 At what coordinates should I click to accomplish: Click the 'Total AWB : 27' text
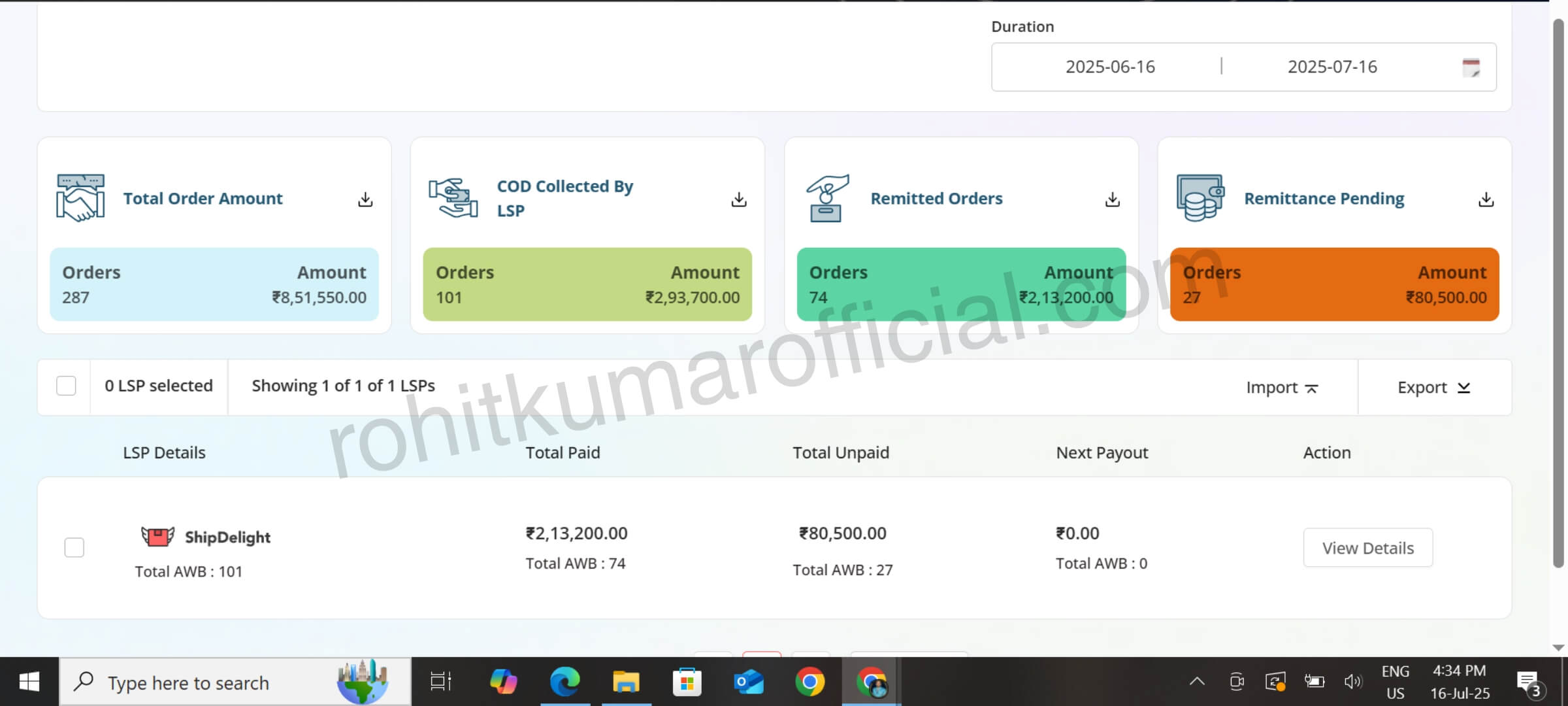click(842, 570)
